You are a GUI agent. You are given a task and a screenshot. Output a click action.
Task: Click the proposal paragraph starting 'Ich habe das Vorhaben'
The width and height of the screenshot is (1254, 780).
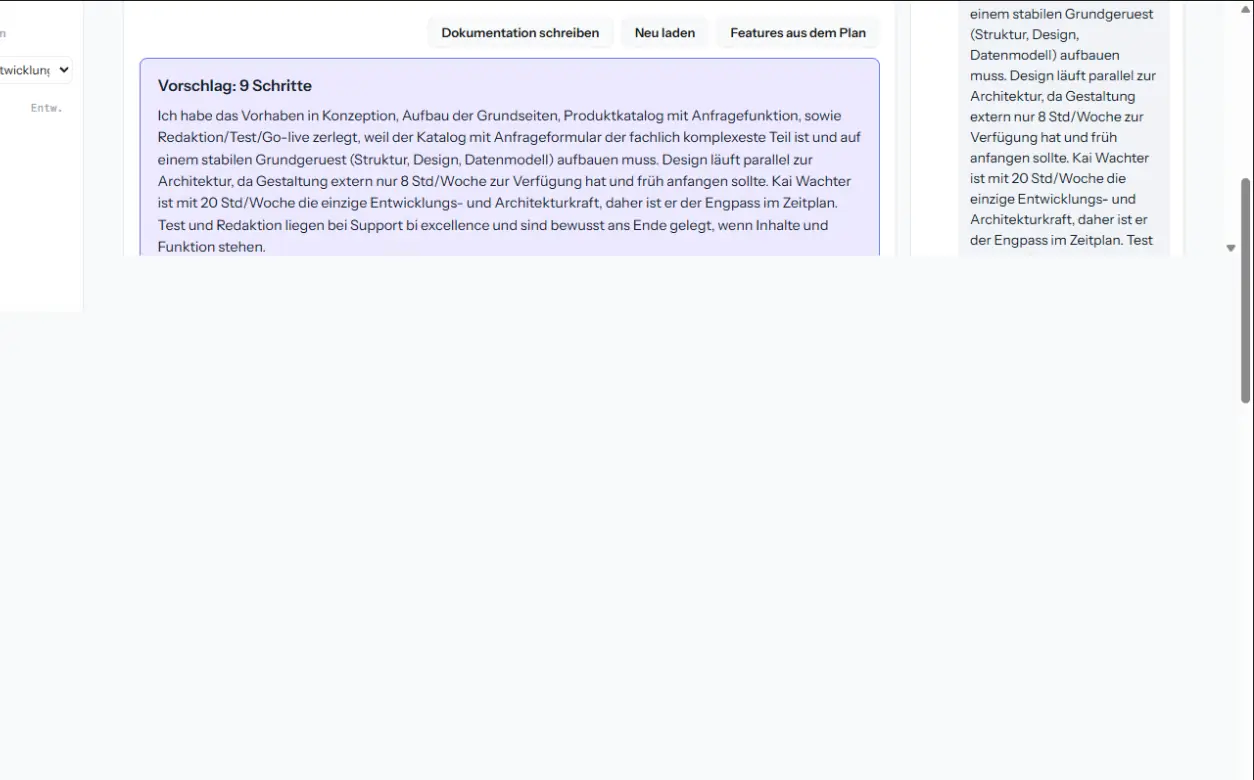click(509, 181)
